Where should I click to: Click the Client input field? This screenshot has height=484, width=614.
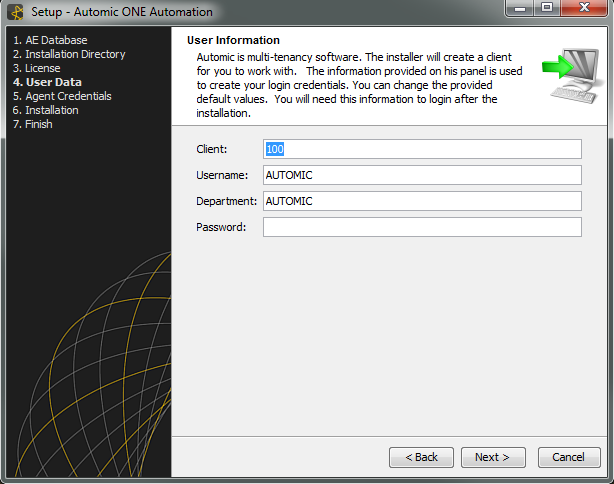[422, 149]
